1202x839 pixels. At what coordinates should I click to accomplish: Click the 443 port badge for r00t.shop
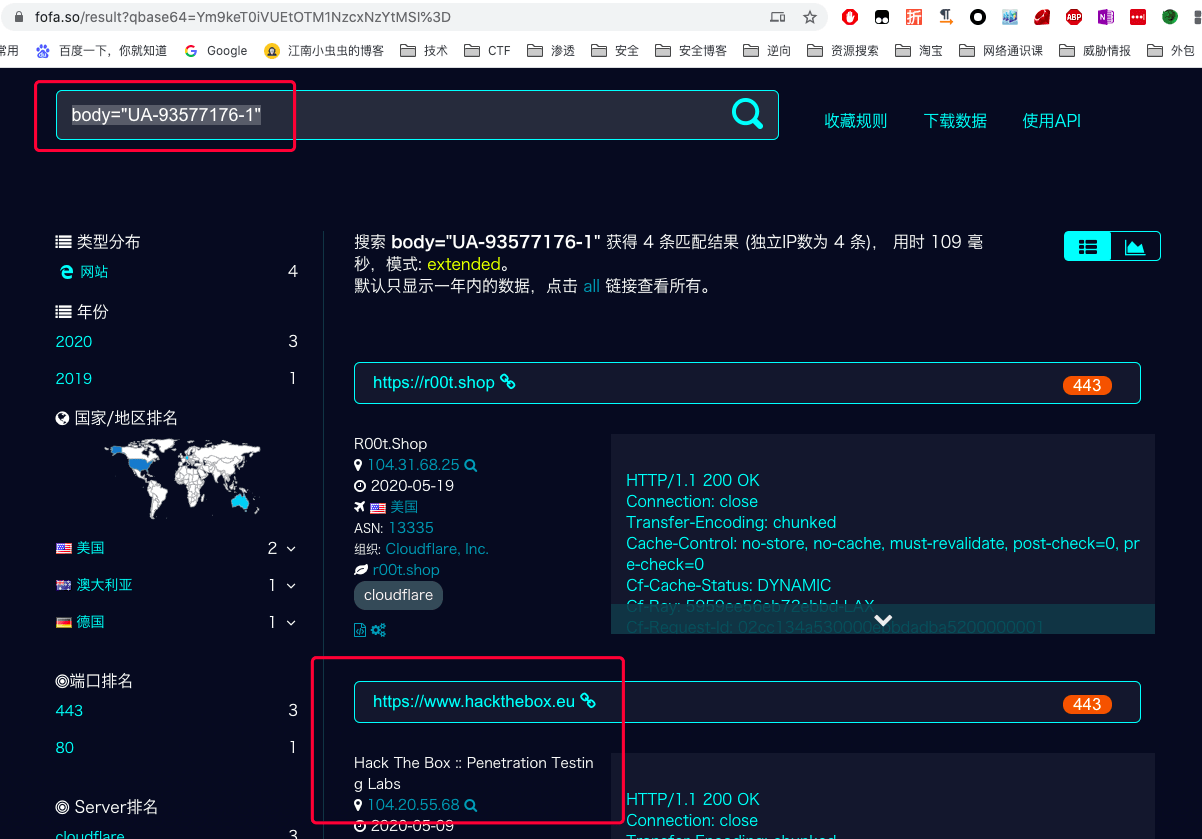(1087, 385)
